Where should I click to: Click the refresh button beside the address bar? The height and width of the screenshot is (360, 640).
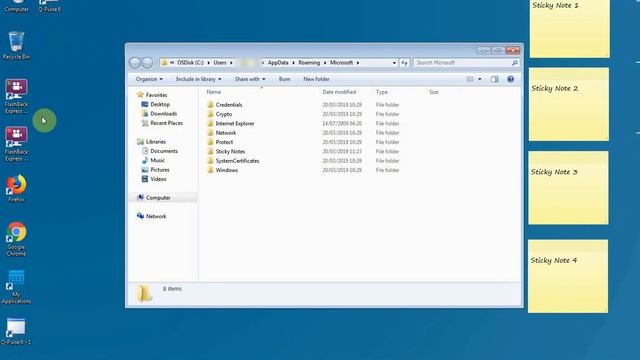[404, 63]
